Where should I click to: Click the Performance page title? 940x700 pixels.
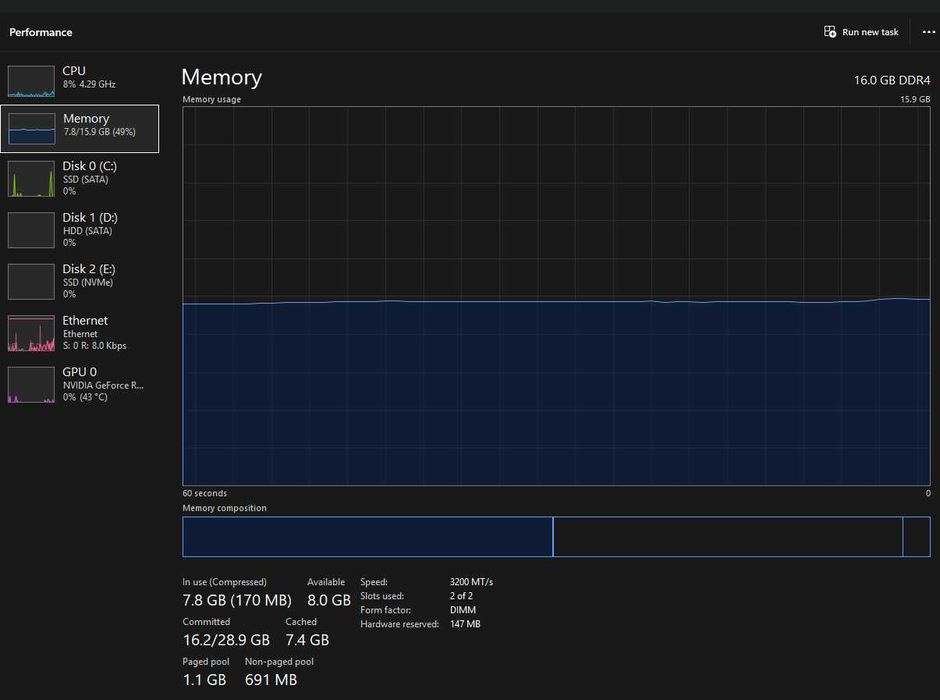tap(41, 32)
